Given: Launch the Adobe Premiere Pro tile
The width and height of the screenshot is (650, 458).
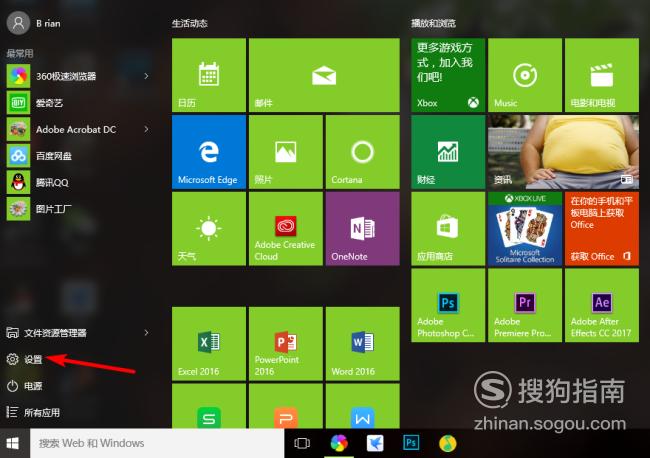Looking at the screenshot, I should coord(525,305).
